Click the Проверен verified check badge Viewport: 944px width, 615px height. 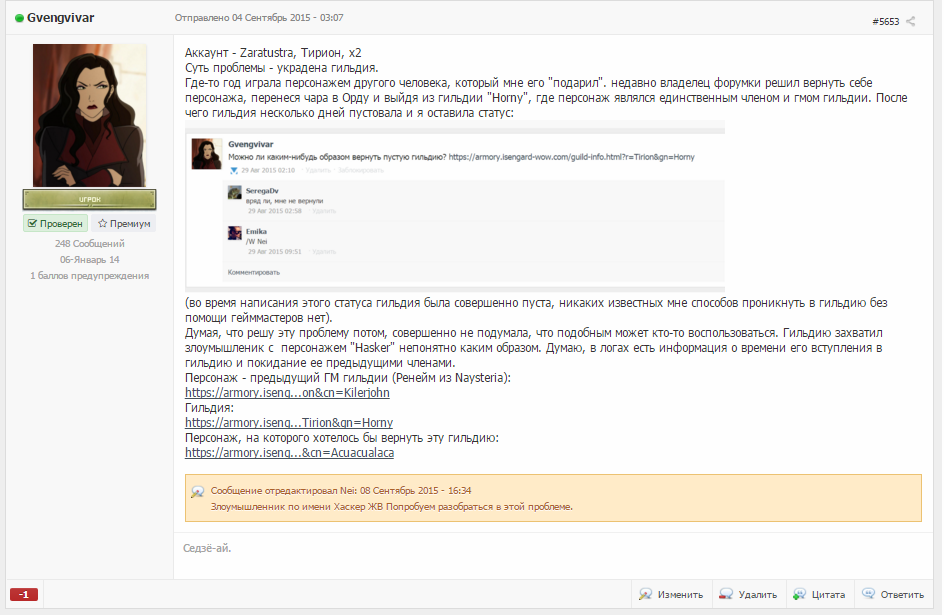tap(55, 223)
